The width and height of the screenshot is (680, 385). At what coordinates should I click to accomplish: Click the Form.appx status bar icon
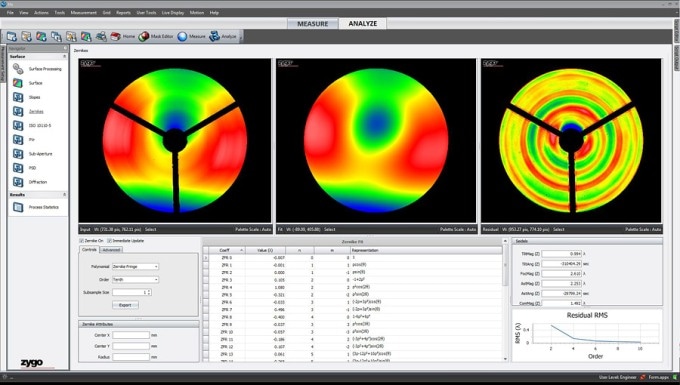click(x=643, y=377)
